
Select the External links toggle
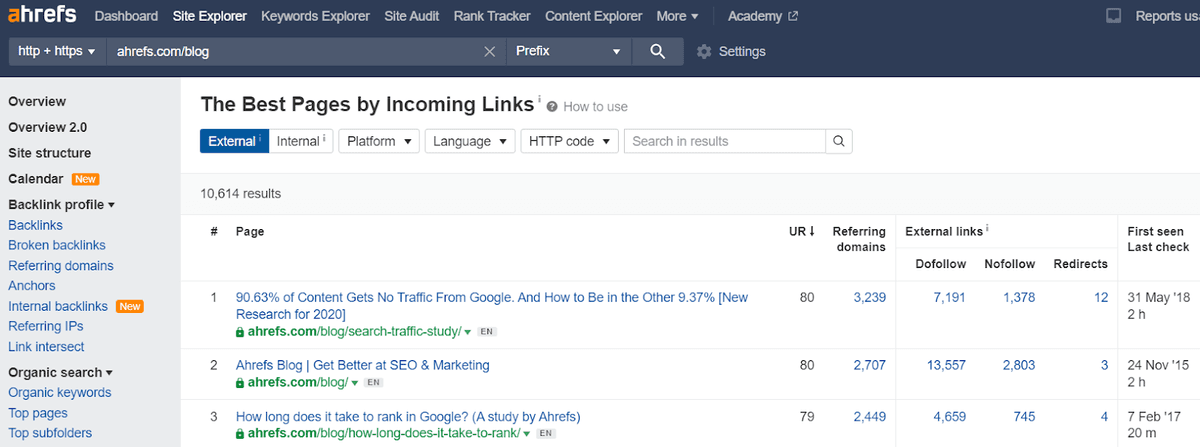235,141
